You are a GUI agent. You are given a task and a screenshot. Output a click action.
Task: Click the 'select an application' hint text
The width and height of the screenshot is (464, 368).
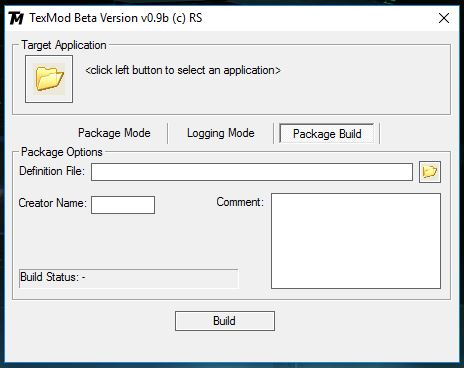[x=183, y=70]
